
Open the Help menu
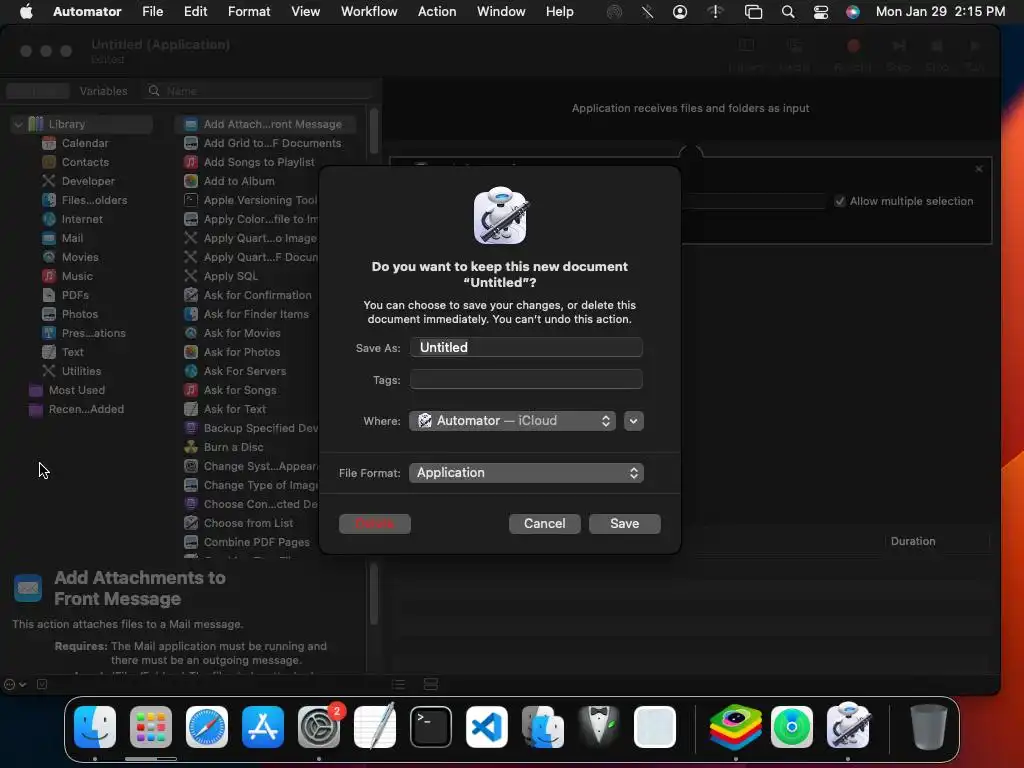[x=560, y=12]
